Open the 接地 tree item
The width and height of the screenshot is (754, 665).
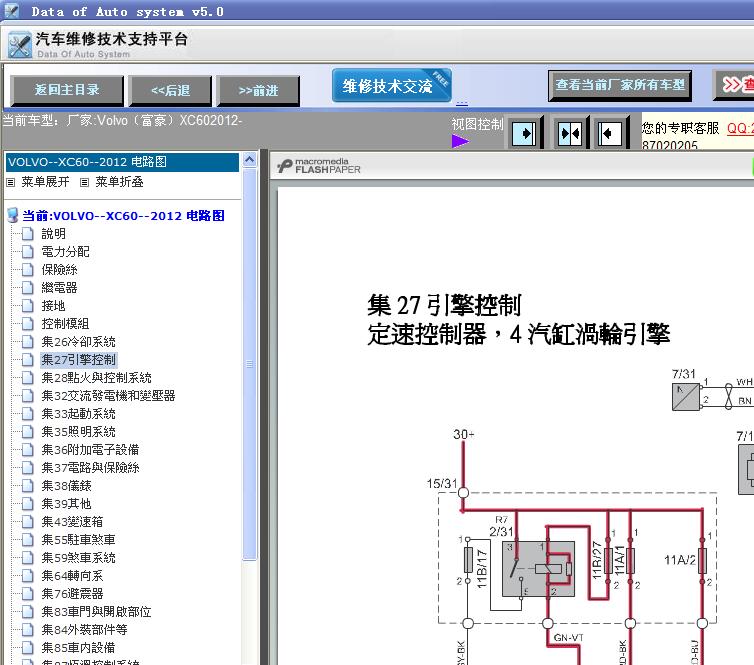[53, 306]
